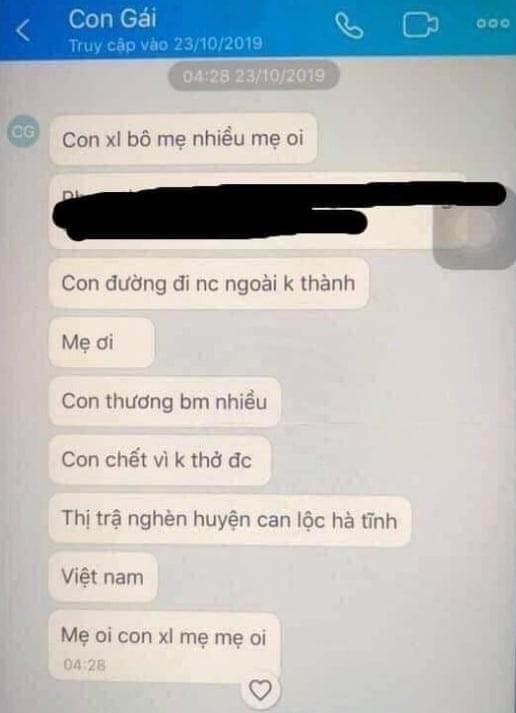Screen dimensions: 516x713
Task: Tap last access date 23/10/2019 subtitle
Action: (165, 45)
